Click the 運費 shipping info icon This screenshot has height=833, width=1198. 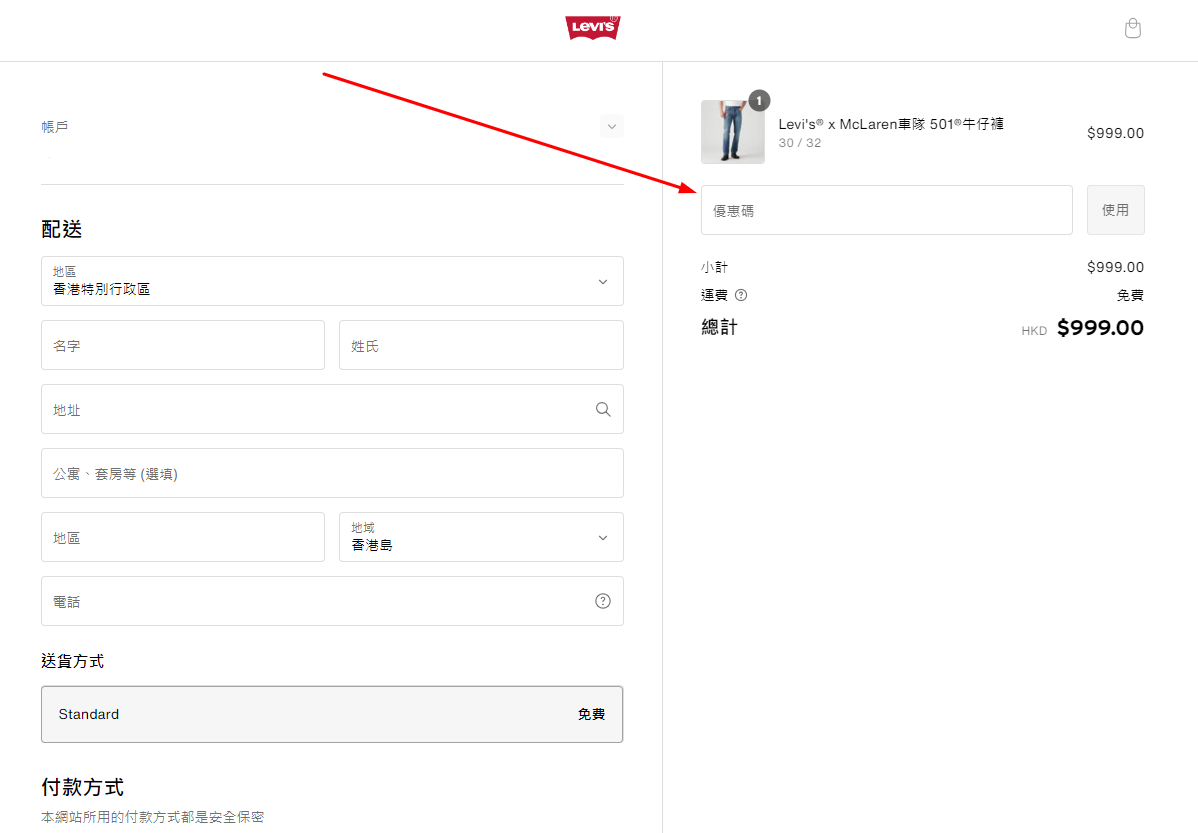point(740,295)
